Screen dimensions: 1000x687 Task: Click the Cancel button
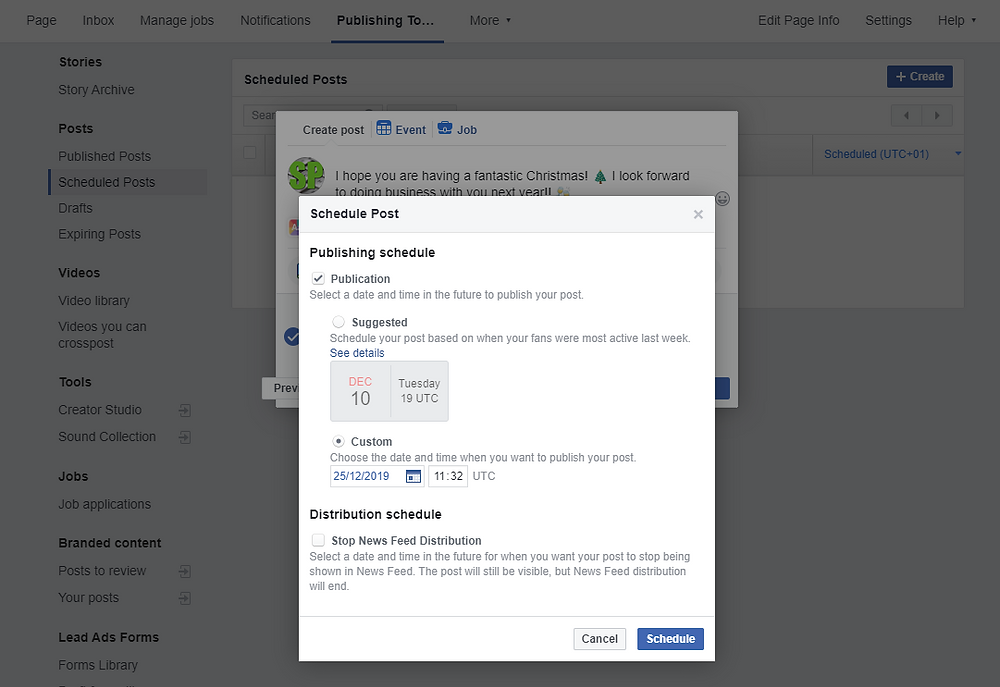point(599,639)
